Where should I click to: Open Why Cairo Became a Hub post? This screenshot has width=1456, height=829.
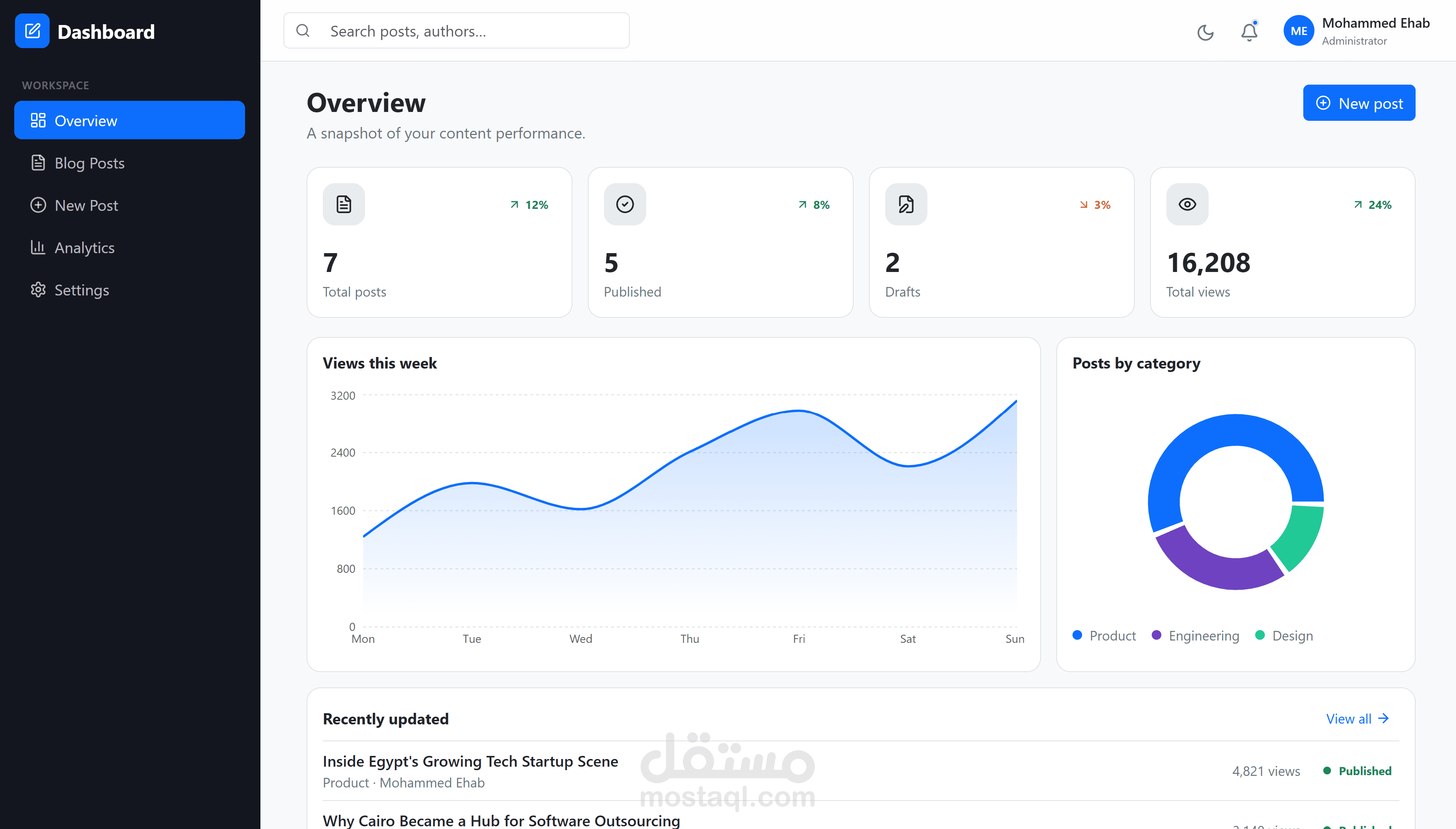click(x=501, y=821)
